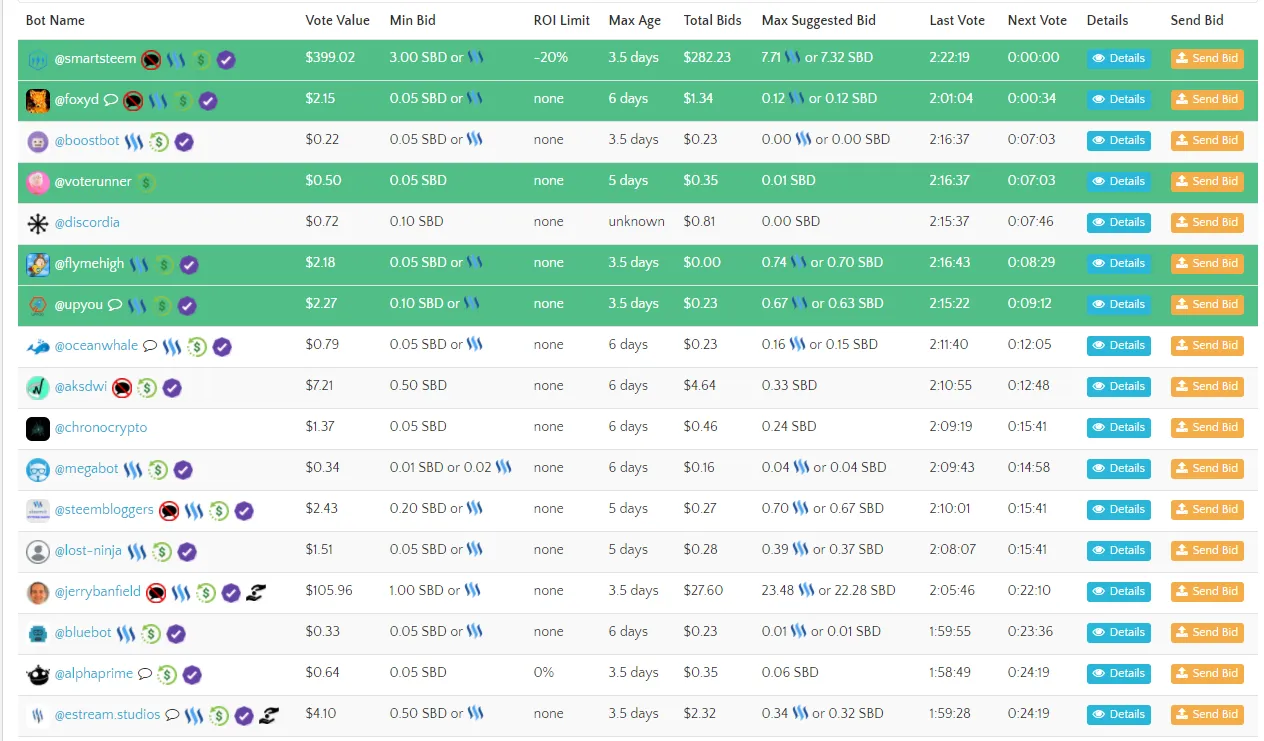1264x741 pixels.
Task: Click the Next Vote column header
Action: 1036,20
